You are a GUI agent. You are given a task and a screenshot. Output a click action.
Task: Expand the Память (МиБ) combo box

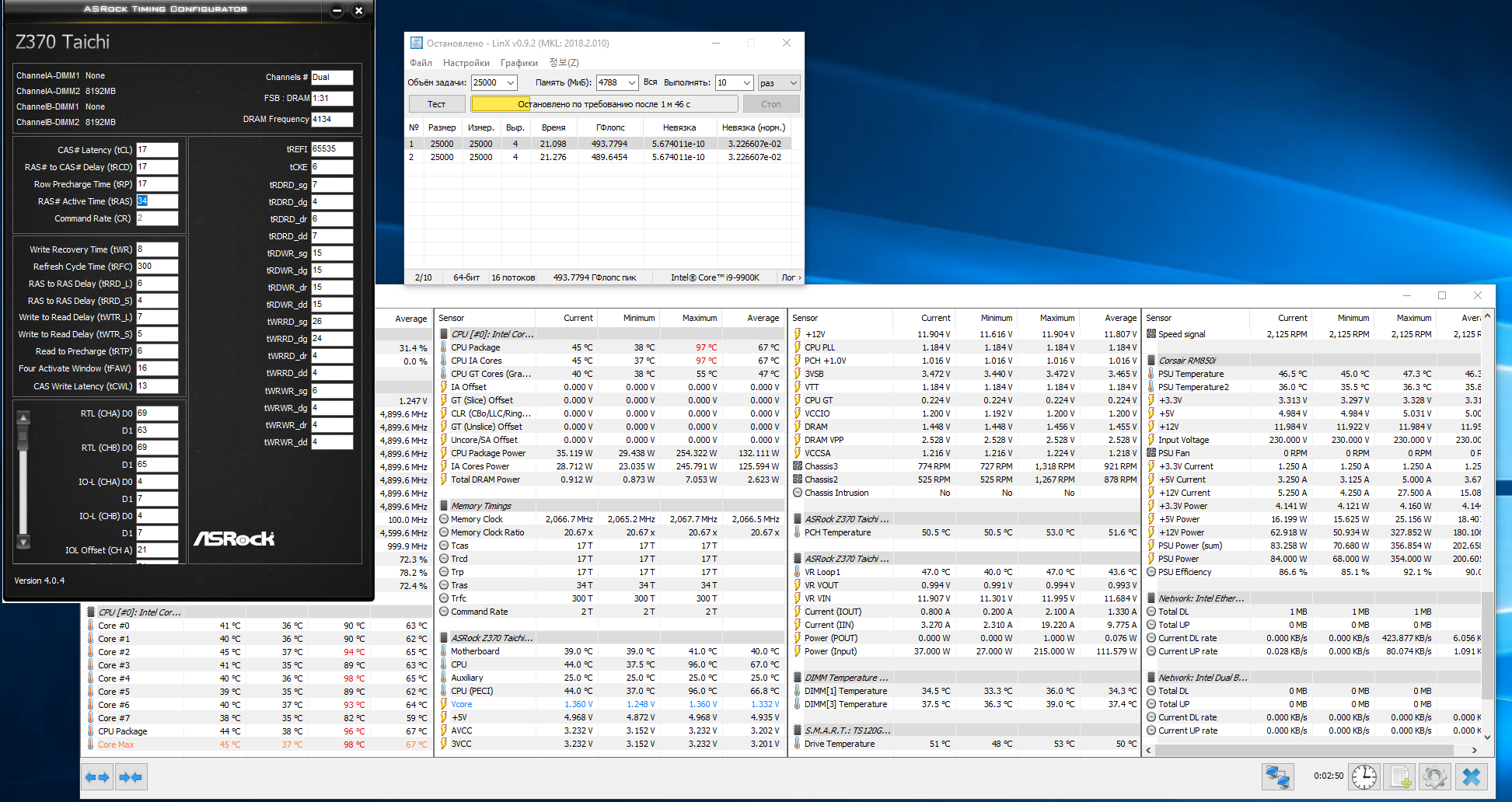click(631, 83)
